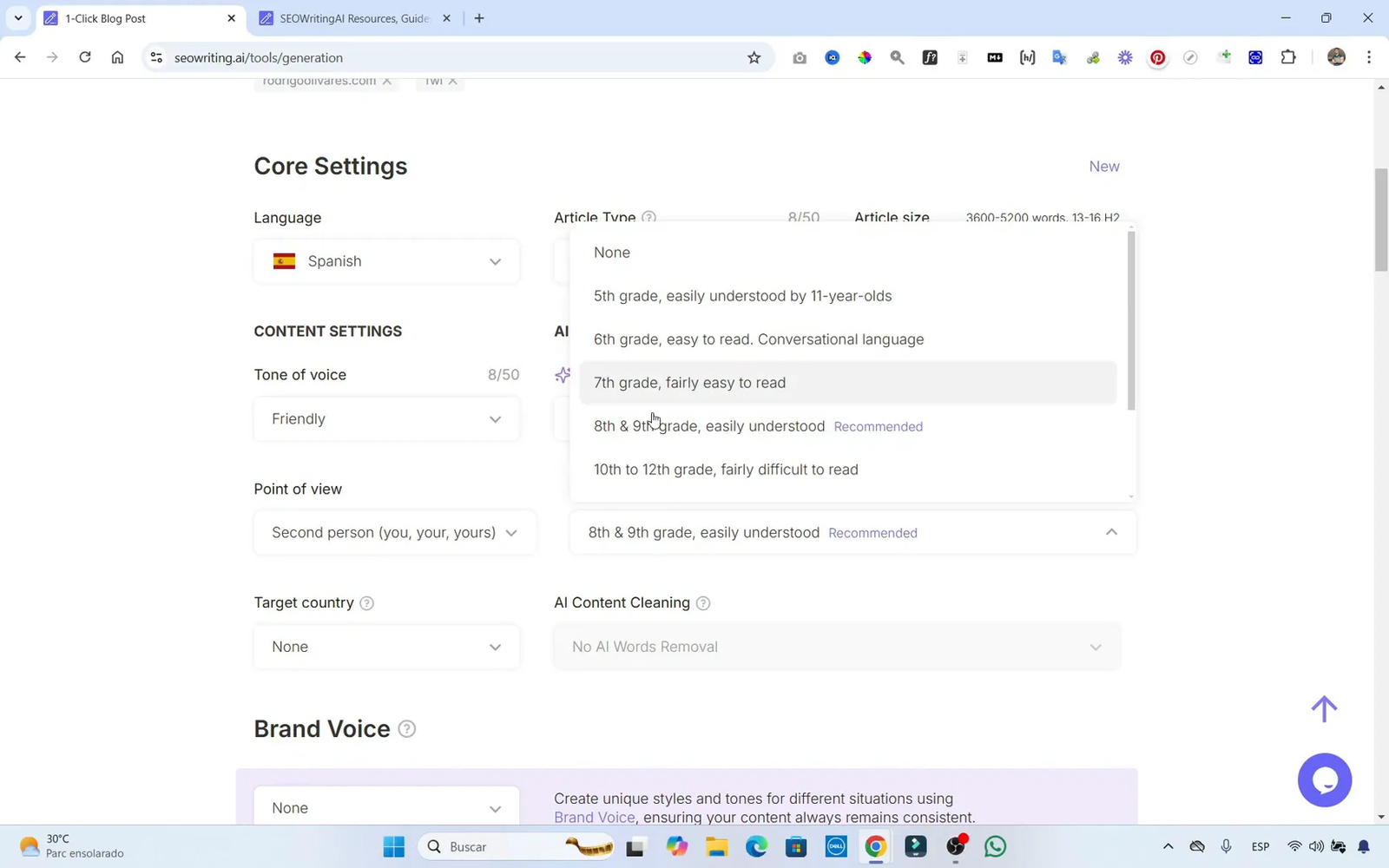Viewport: 1389px width, 868px height.
Task: Click the WhatsApp icon in the taskbar
Action: (994, 846)
